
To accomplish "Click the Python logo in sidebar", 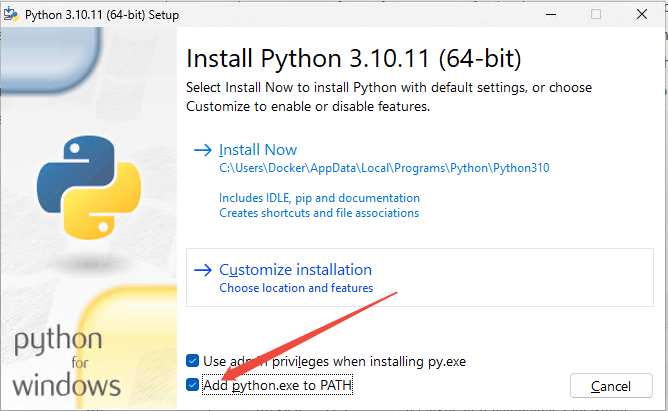I will point(89,187).
